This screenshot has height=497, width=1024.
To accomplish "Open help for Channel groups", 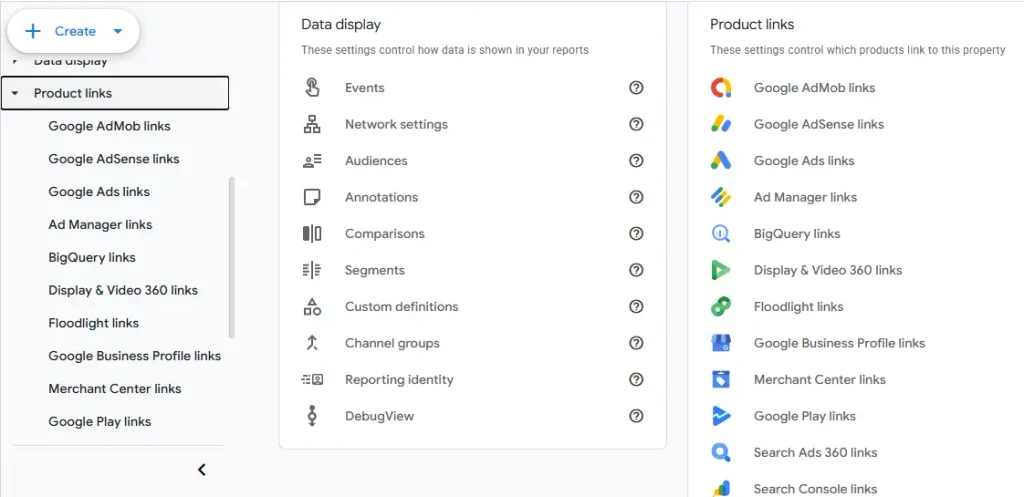I will (636, 343).
